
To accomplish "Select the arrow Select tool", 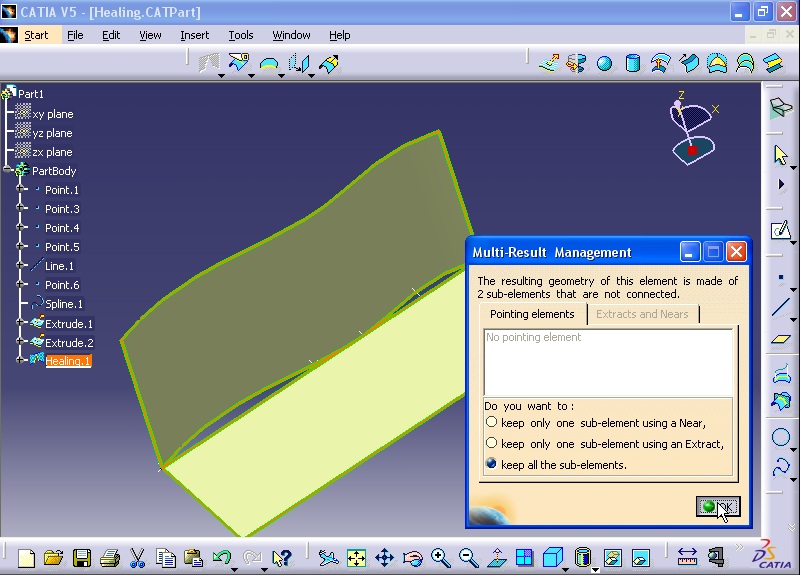I will point(780,155).
